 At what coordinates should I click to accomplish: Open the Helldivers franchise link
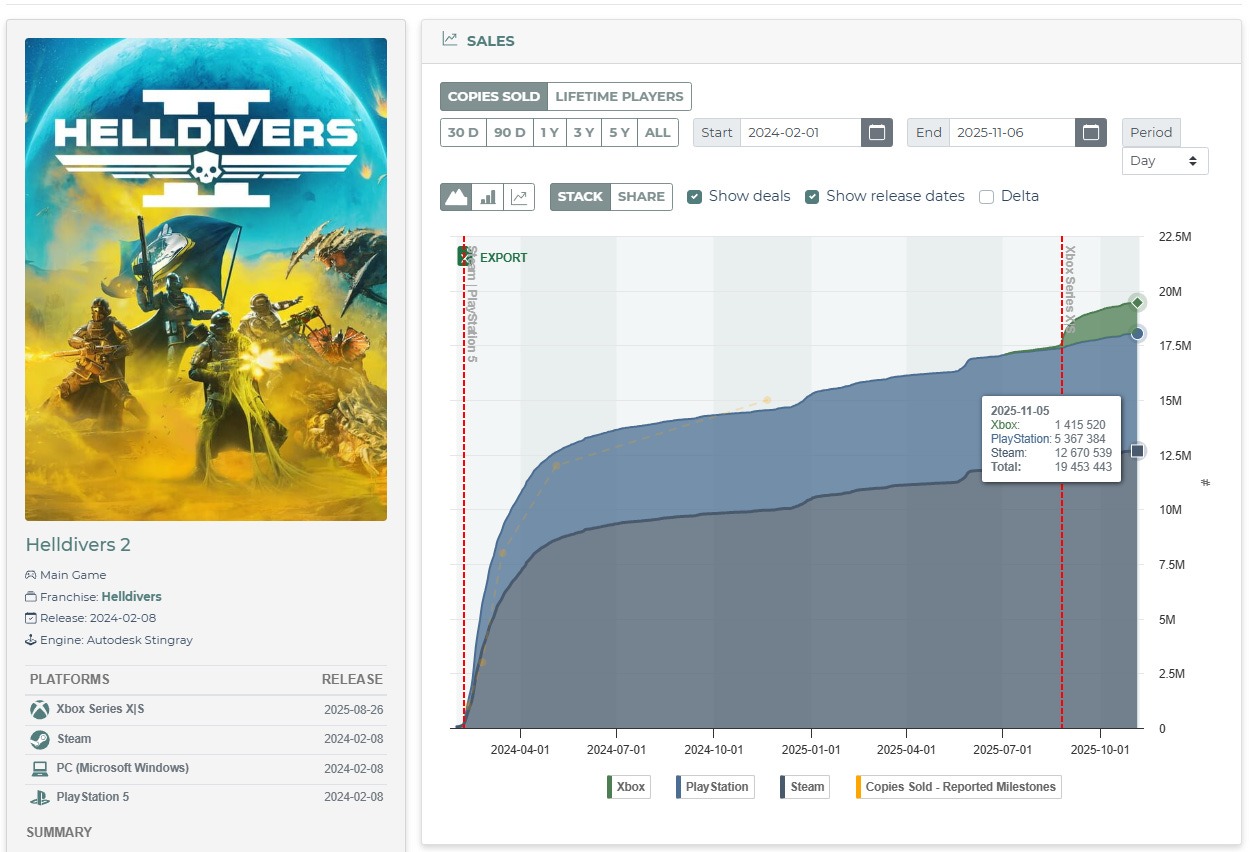[x=131, y=597]
